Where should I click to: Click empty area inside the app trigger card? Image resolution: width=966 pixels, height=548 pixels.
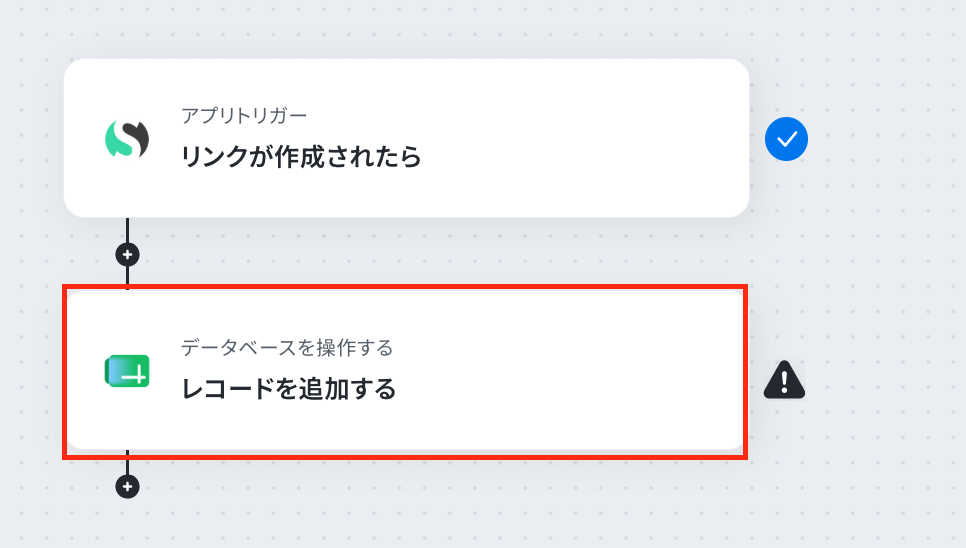tap(585, 139)
